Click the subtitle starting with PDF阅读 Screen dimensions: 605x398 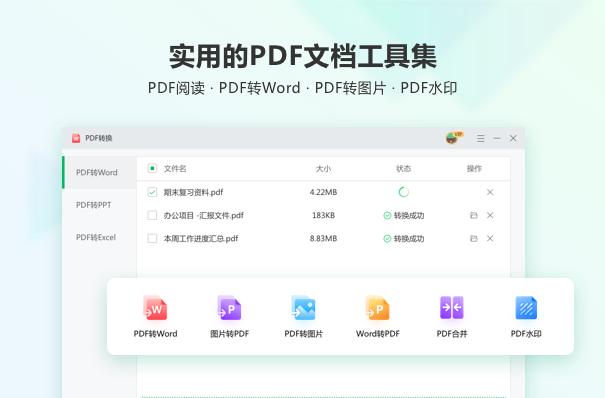coord(302,88)
